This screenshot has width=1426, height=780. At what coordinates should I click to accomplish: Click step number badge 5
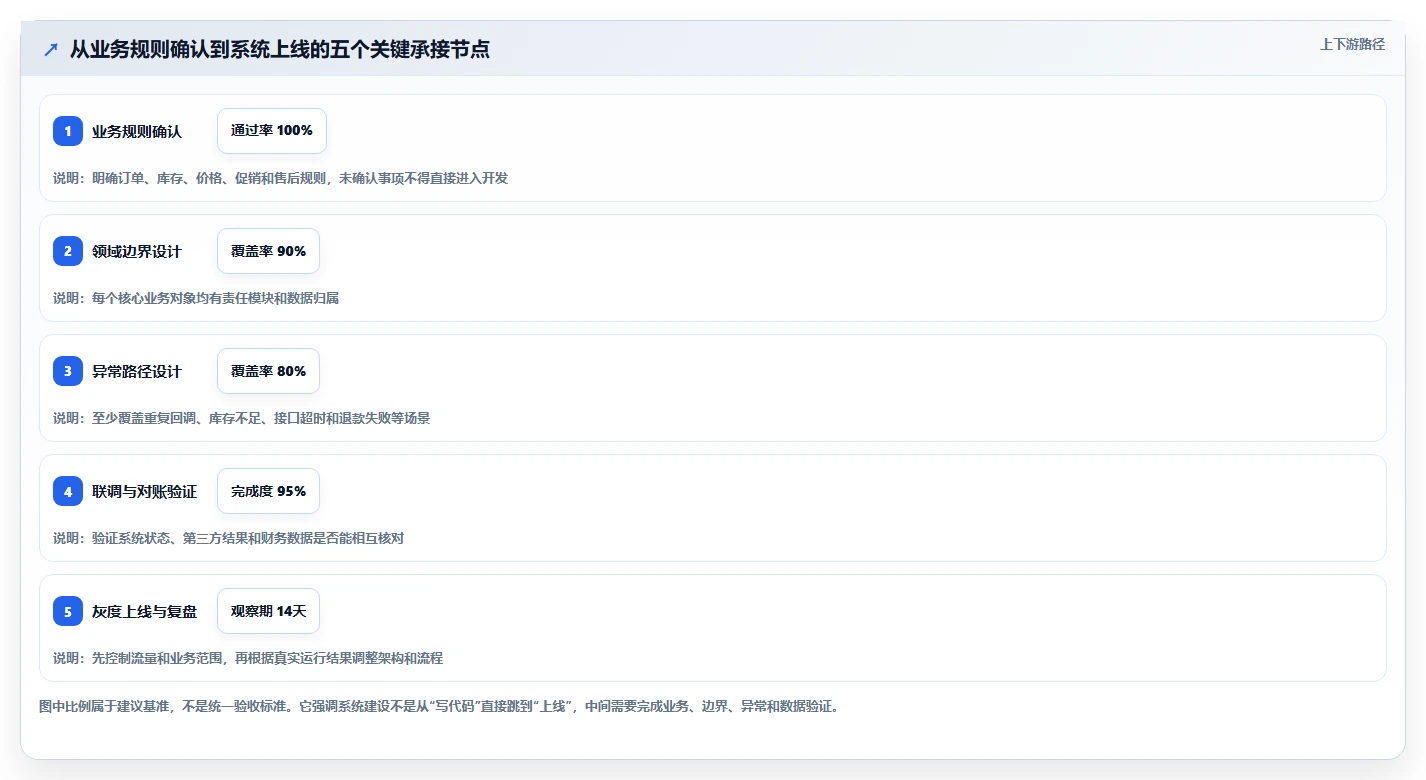[68, 611]
